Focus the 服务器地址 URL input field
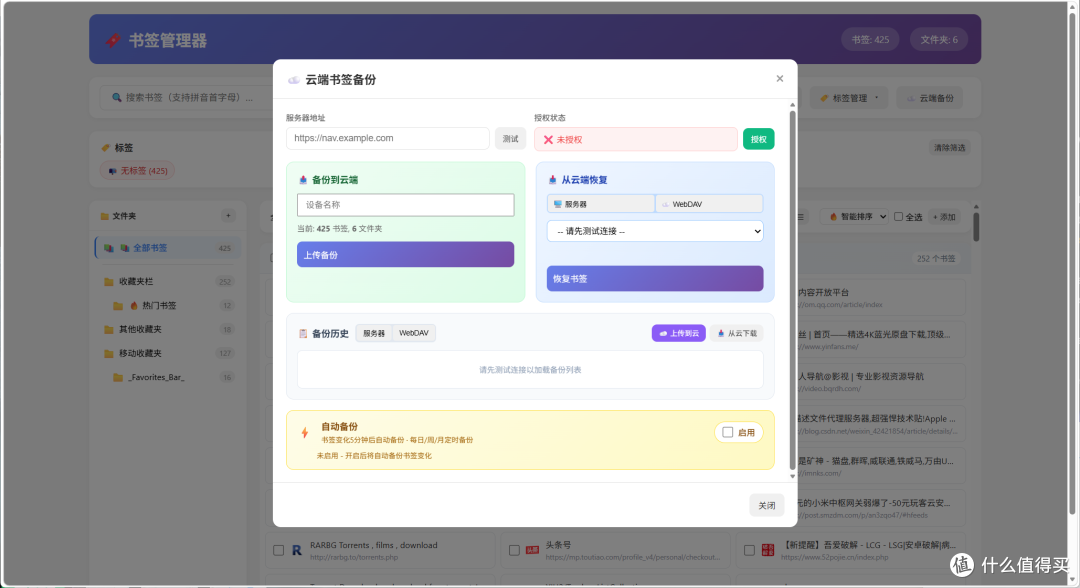This screenshot has width=1080, height=588. tap(388, 138)
